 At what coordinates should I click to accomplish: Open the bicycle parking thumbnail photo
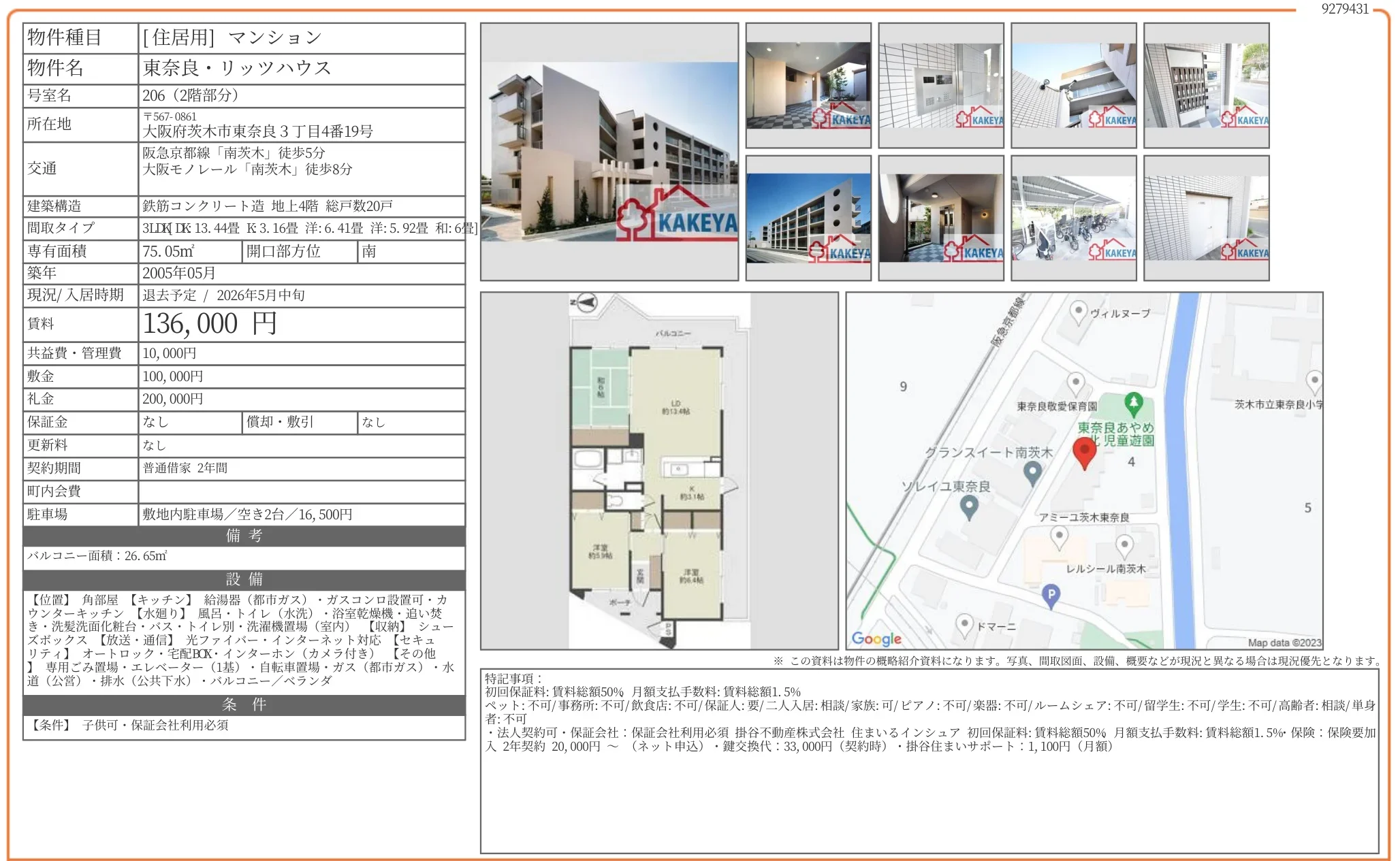[x=1073, y=218]
